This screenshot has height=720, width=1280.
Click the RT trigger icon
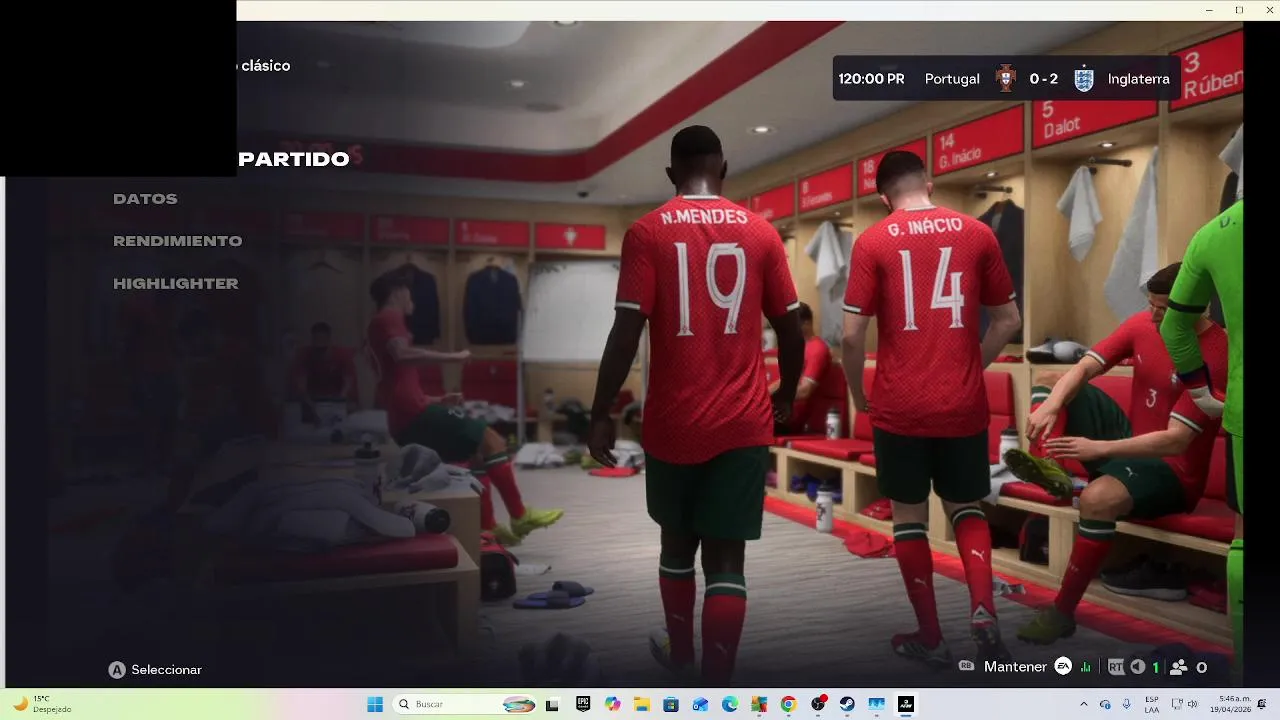[x=1116, y=667]
